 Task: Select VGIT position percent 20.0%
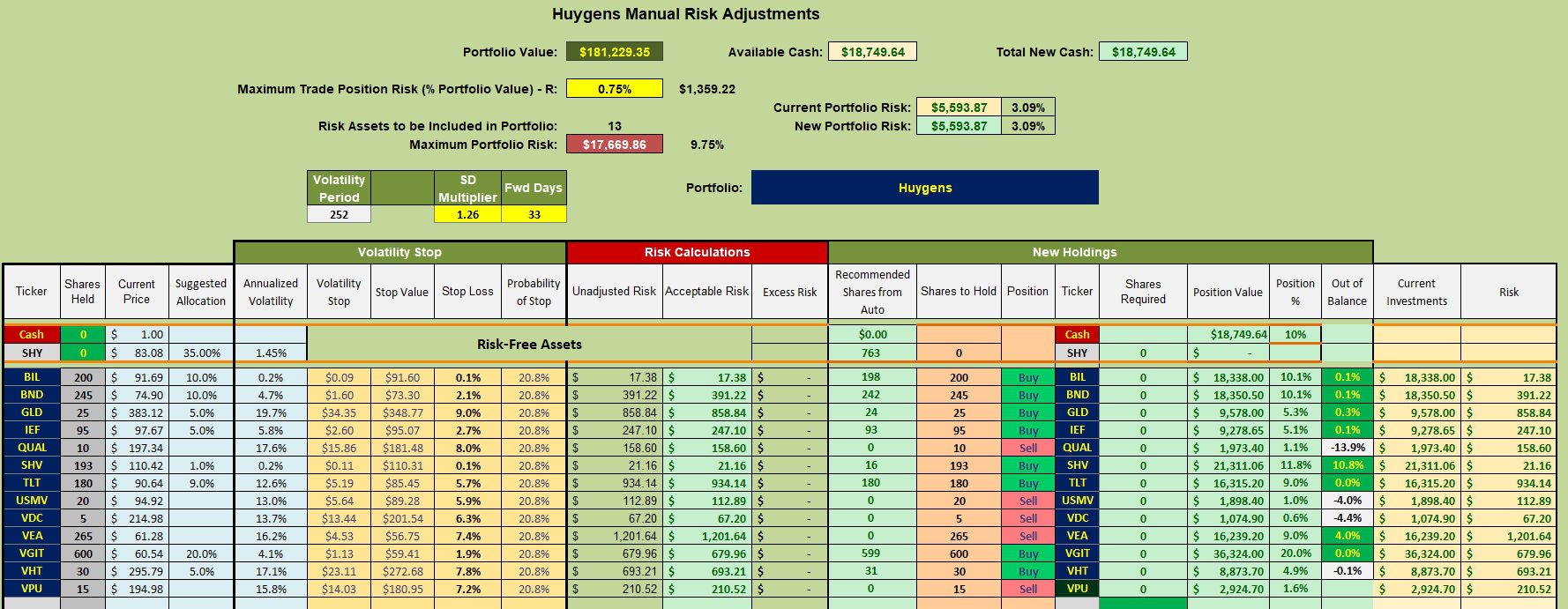(1295, 553)
